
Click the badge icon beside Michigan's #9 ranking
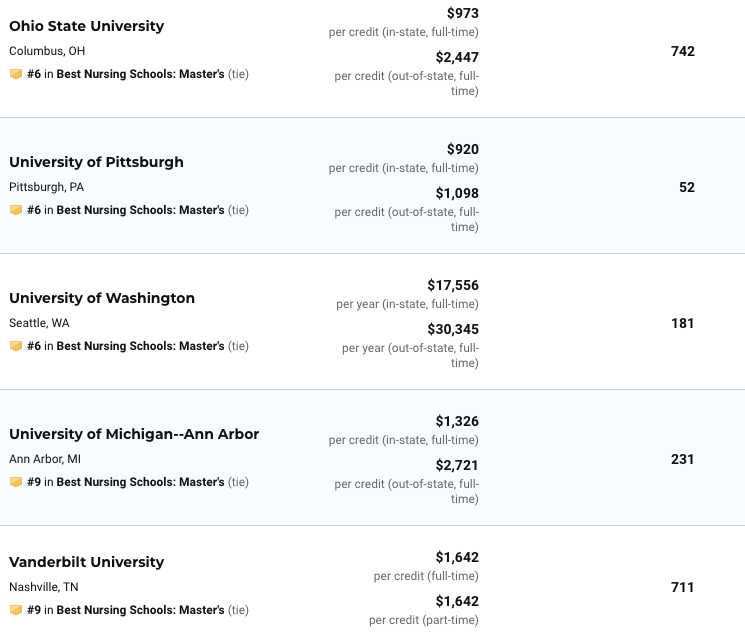tap(16, 482)
